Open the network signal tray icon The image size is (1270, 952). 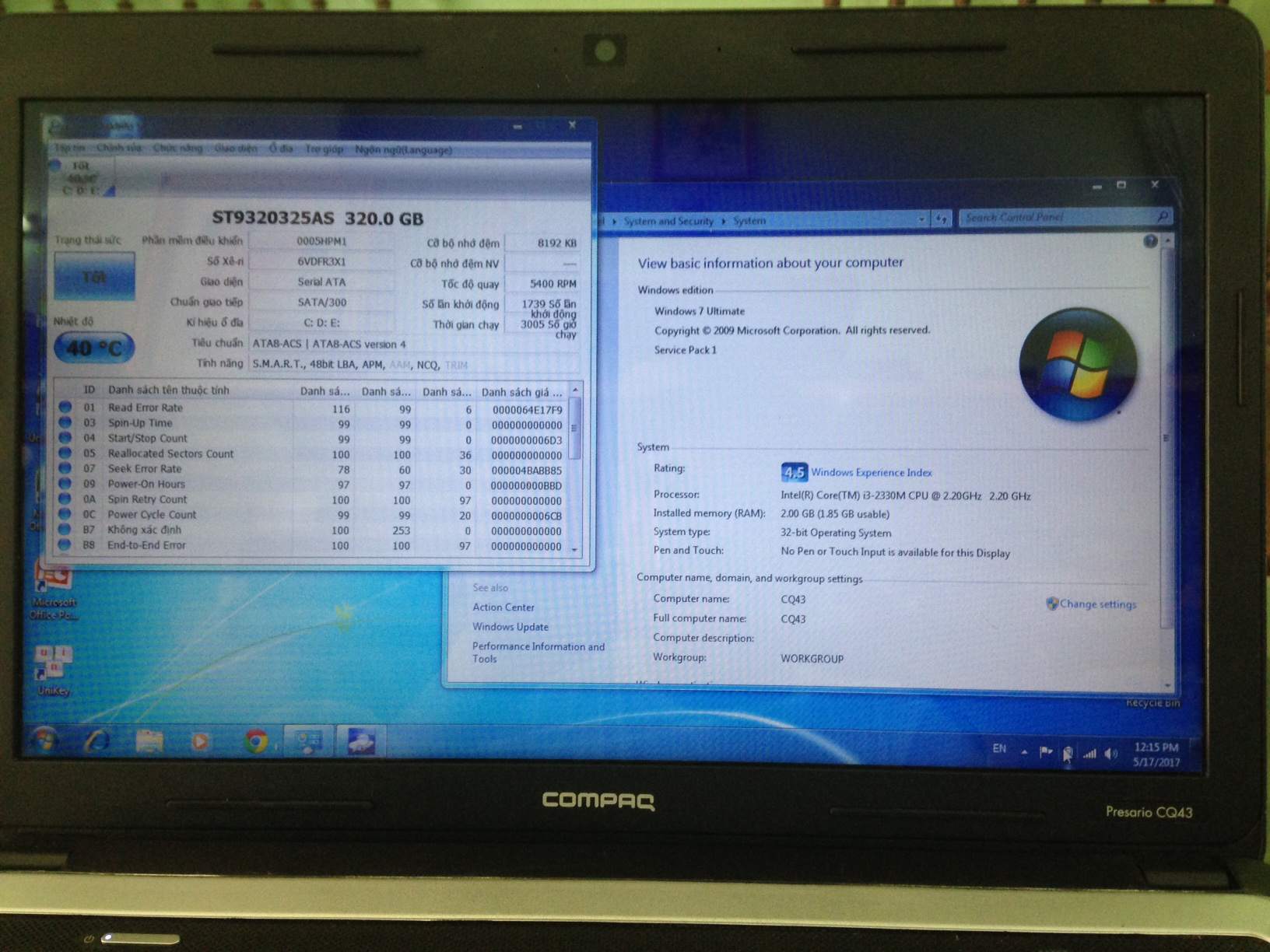click(1089, 753)
